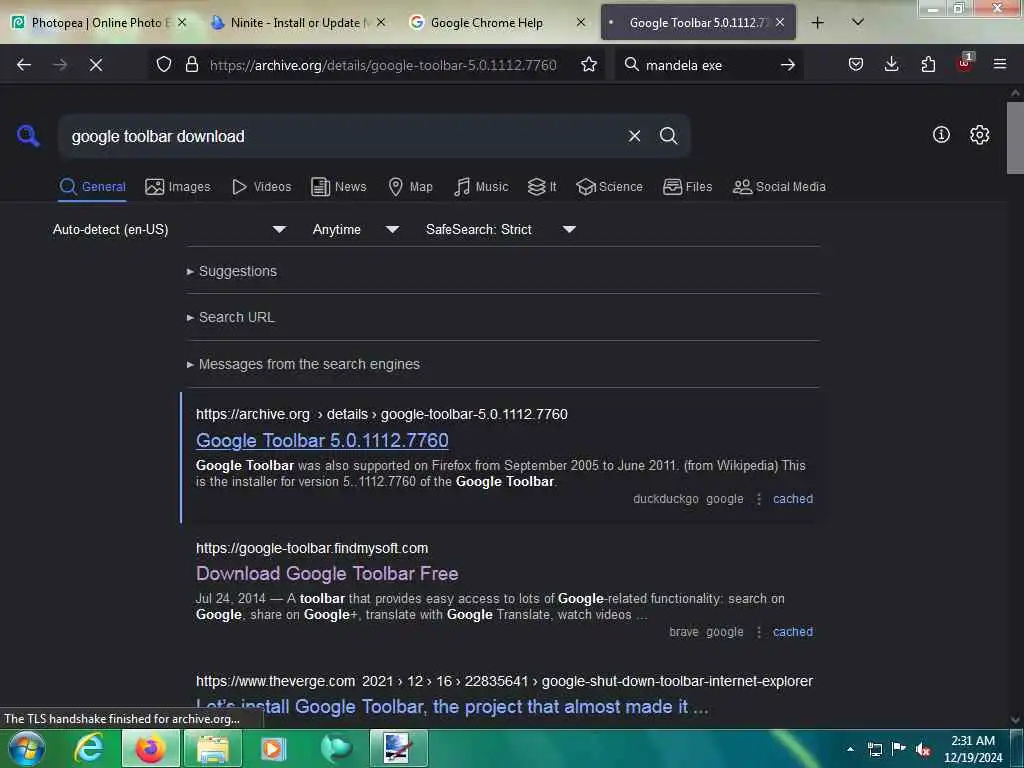Open search preferences gear
Image resolution: width=1024 pixels, height=768 pixels.
coord(979,135)
